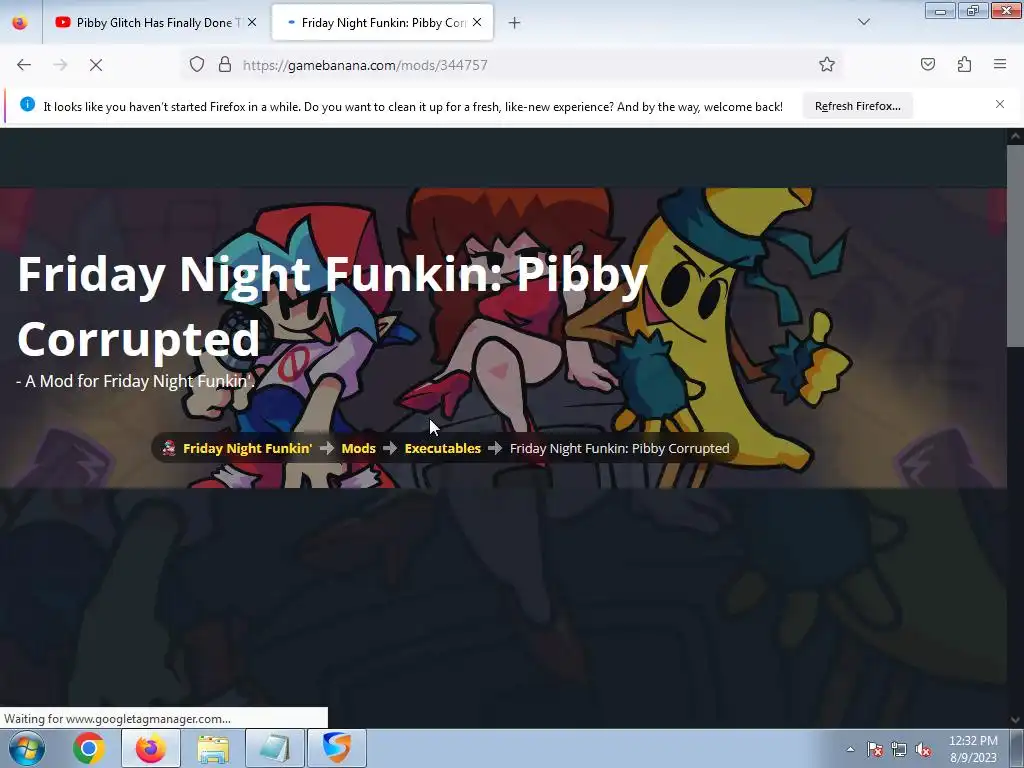Open the Firefox hamburger application menu
The width and height of the screenshot is (1024, 768).
[1000, 64]
